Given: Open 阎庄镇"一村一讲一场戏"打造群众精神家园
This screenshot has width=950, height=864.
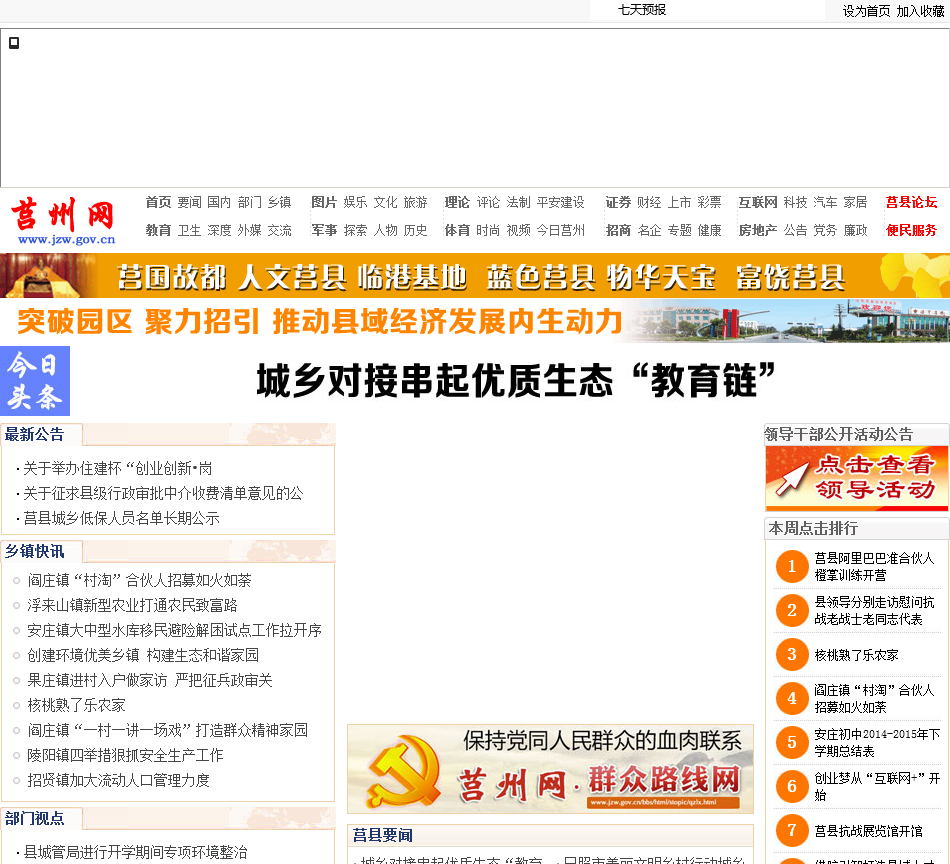Looking at the screenshot, I should (167, 730).
